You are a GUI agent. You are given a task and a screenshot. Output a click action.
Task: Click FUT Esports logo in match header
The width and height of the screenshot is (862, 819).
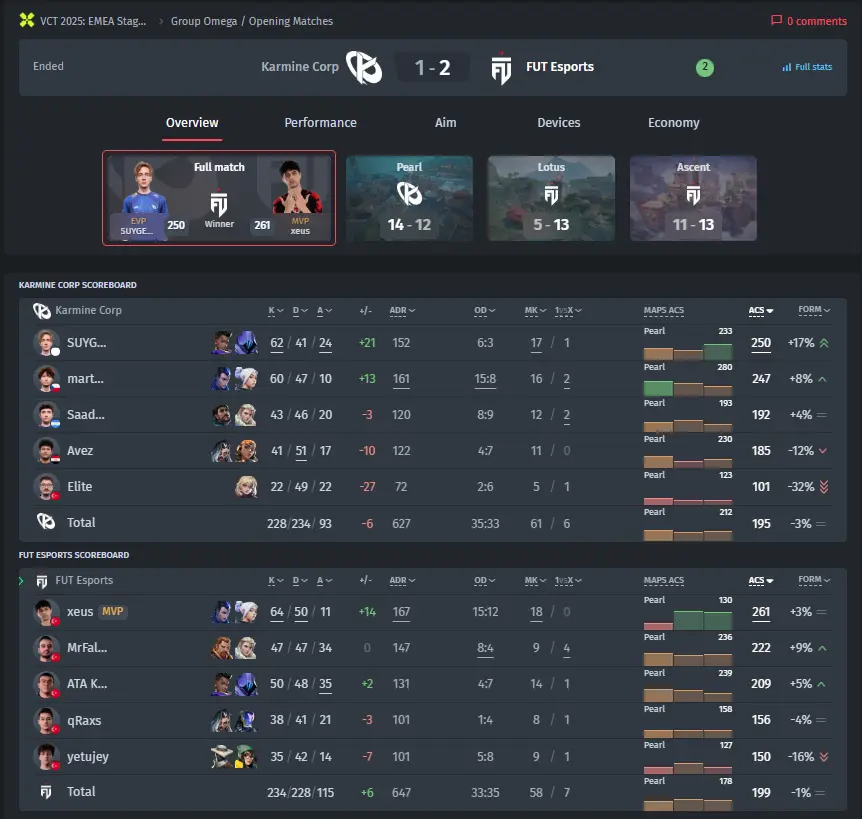tap(501, 69)
